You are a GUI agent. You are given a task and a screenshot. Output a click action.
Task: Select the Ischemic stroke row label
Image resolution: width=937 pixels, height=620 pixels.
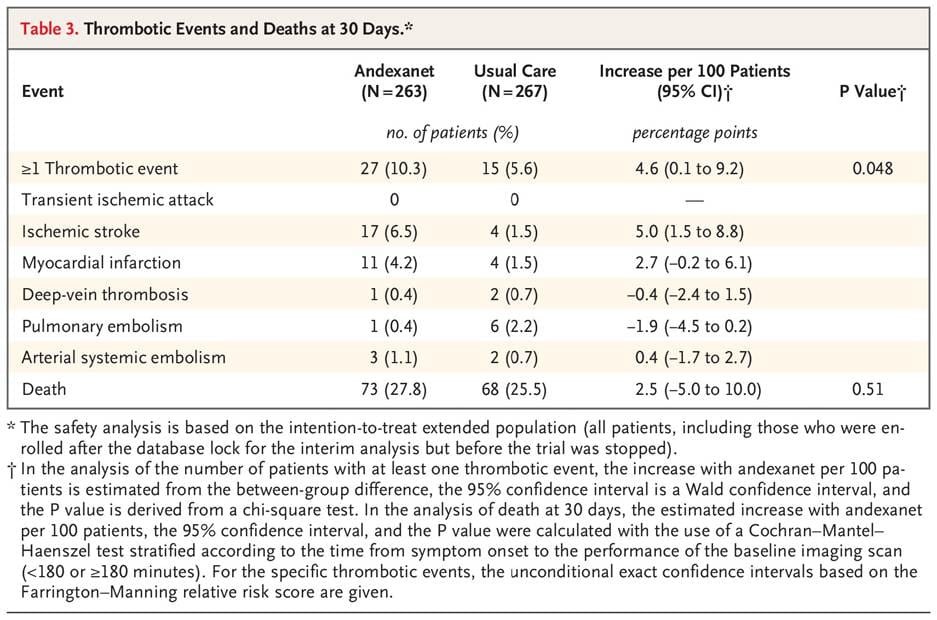click(80, 231)
